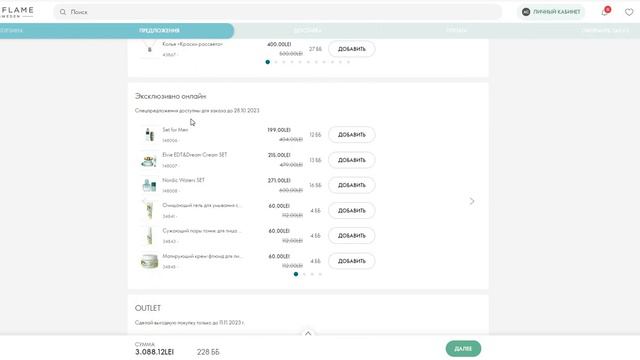The image size is (640, 360).
Task: Add Матирующий крем-флюид to order
Action: pos(351,261)
